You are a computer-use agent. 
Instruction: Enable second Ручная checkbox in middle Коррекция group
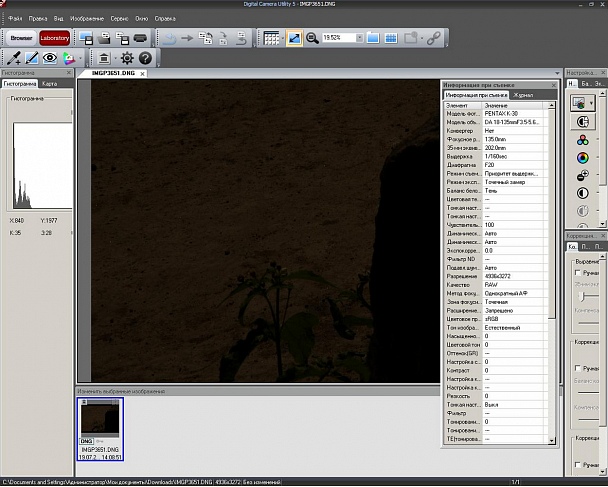[578, 368]
